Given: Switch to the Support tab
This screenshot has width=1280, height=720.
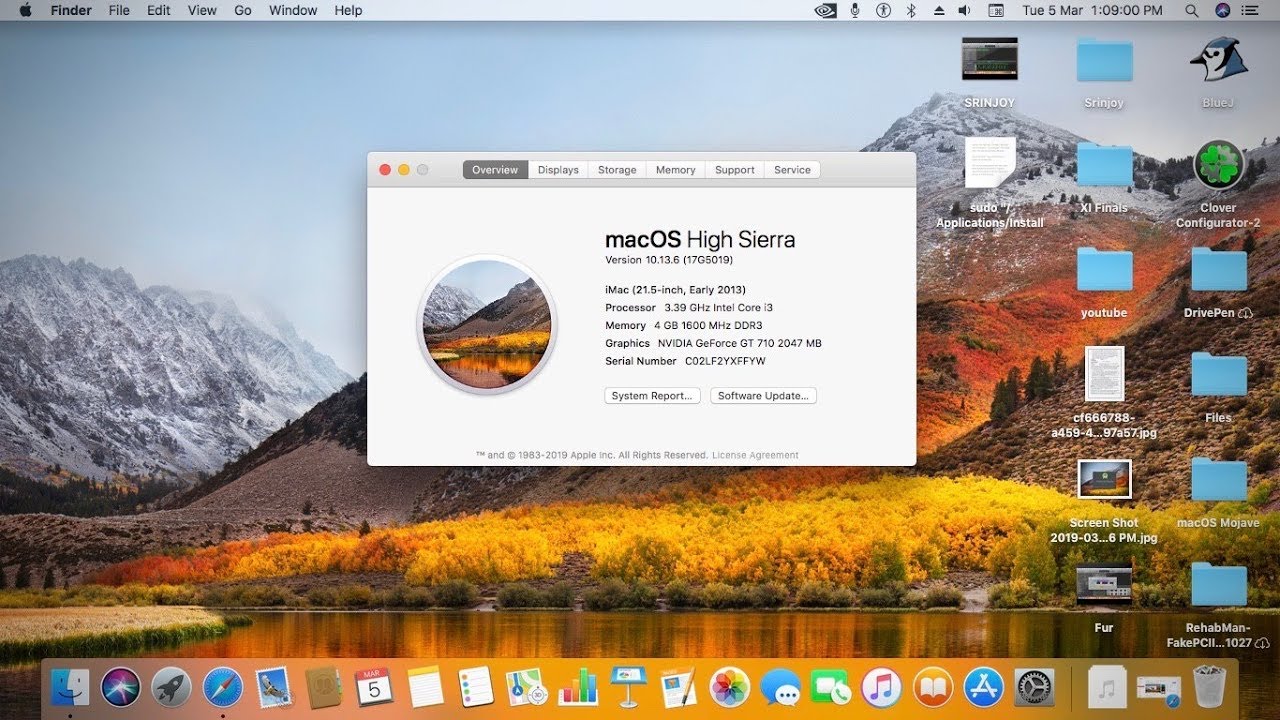Looking at the screenshot, I should pyautogui.click(x=735, y=170).
